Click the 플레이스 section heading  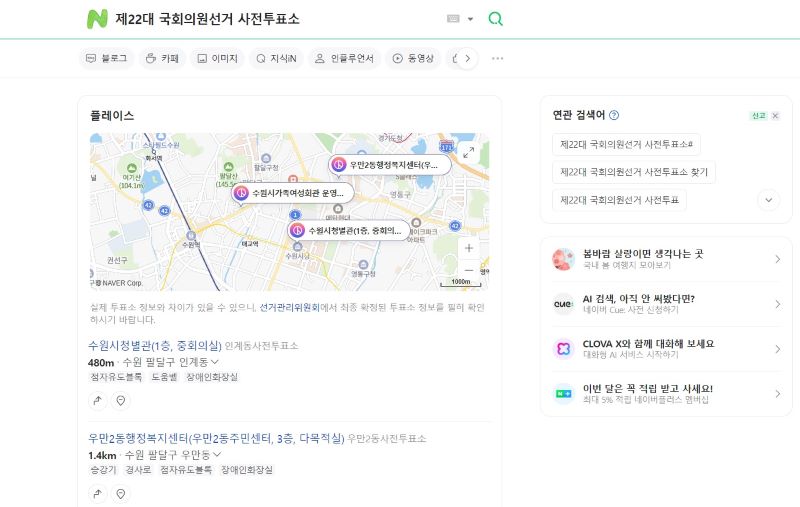112,116
